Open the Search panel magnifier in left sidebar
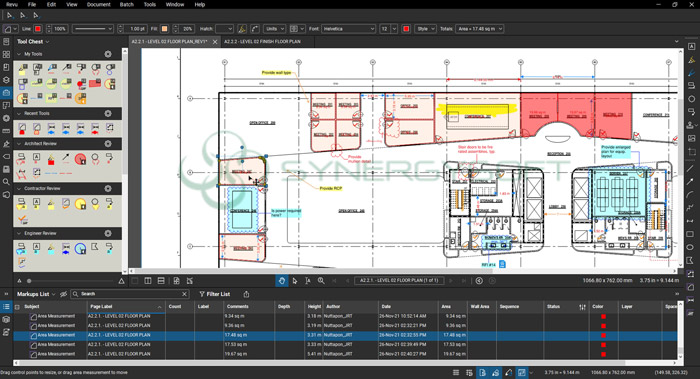The image size is (700, 379). tap(6, 182)
